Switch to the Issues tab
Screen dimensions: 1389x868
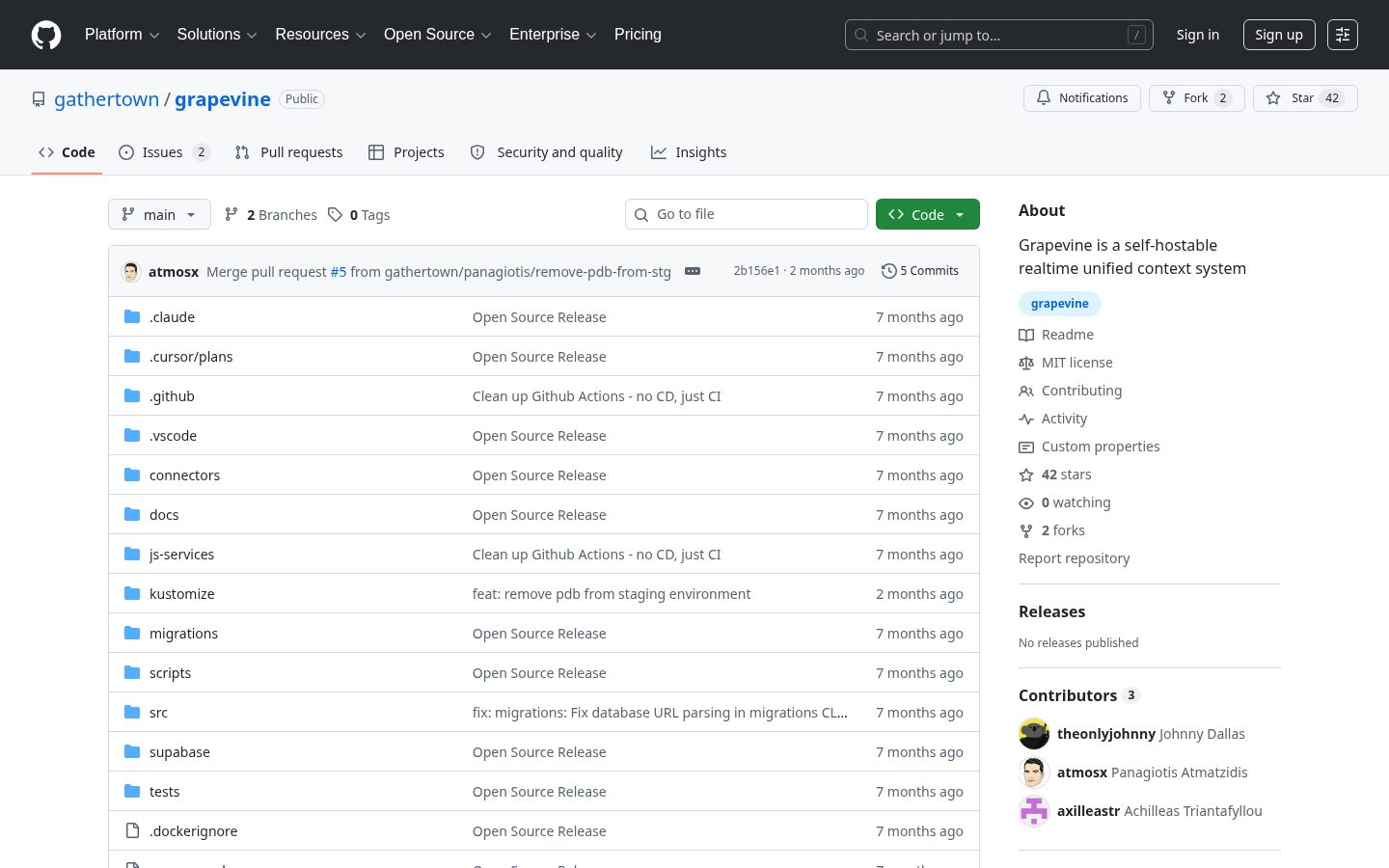pyautogui.click(x=164, y=152)
